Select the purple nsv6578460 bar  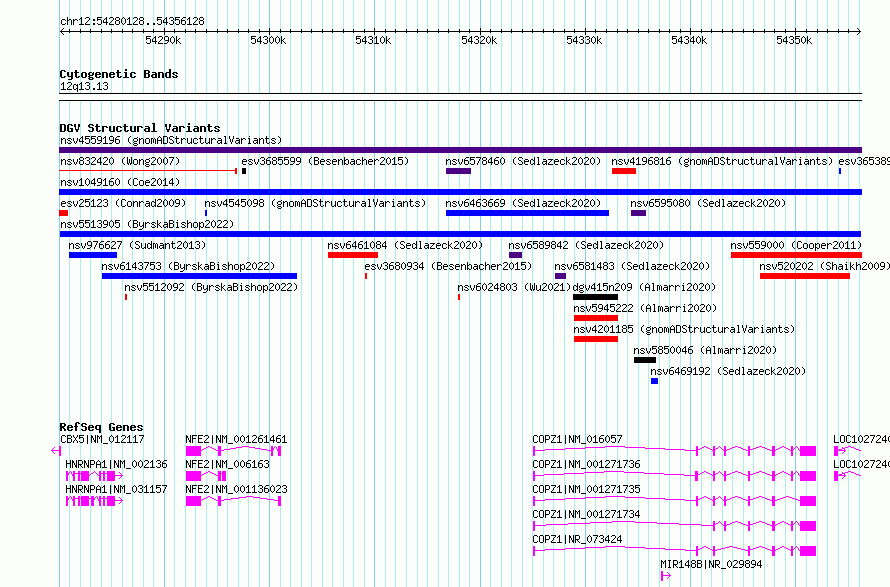coord(459,171)
